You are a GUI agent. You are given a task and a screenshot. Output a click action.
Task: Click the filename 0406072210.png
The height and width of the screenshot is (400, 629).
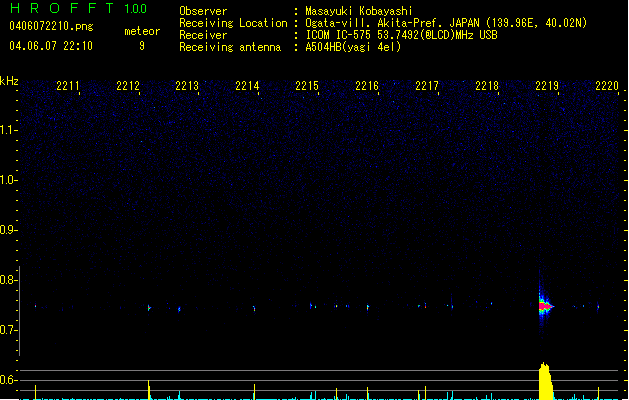pos(51,26)
